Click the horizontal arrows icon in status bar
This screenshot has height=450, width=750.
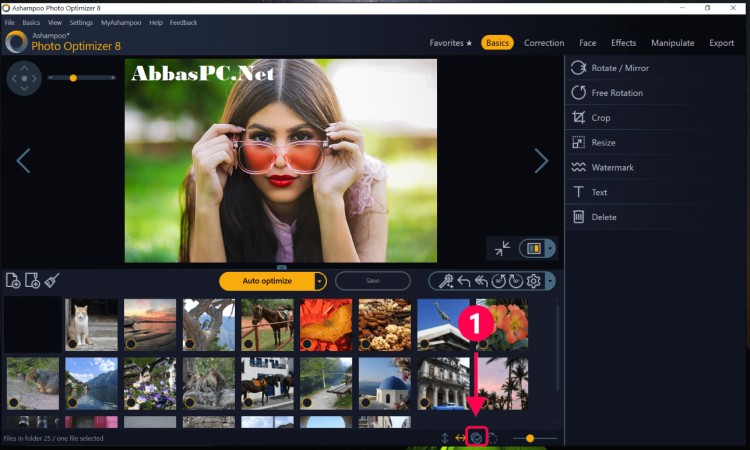(x=460, y=438)
